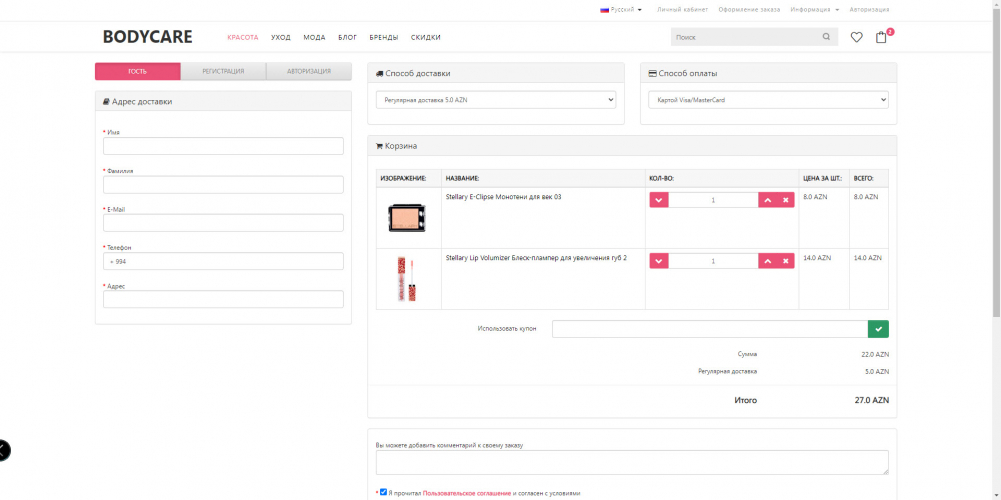Open the payment method dropdown
Image resolution: width=1001 pixels, height=500 pixels.
click(x=769, y=100)
